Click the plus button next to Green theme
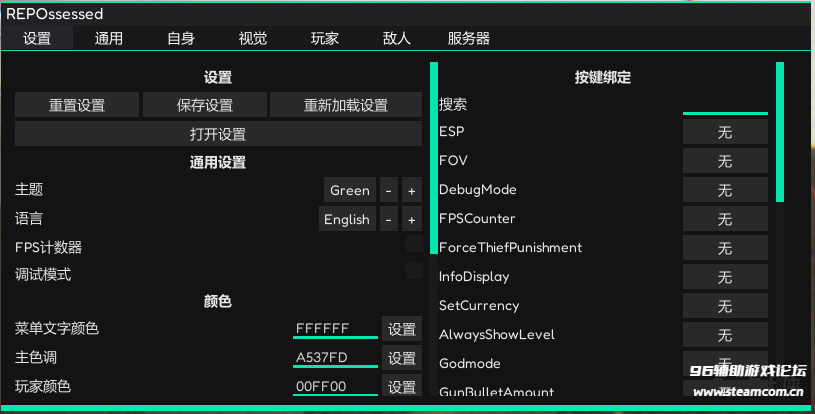This screenshot has height=414, width=815. point(412,190)
